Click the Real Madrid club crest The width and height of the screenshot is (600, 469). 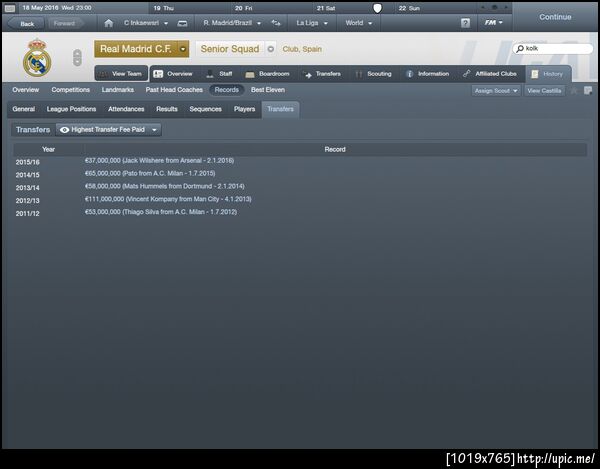(37, 57)
